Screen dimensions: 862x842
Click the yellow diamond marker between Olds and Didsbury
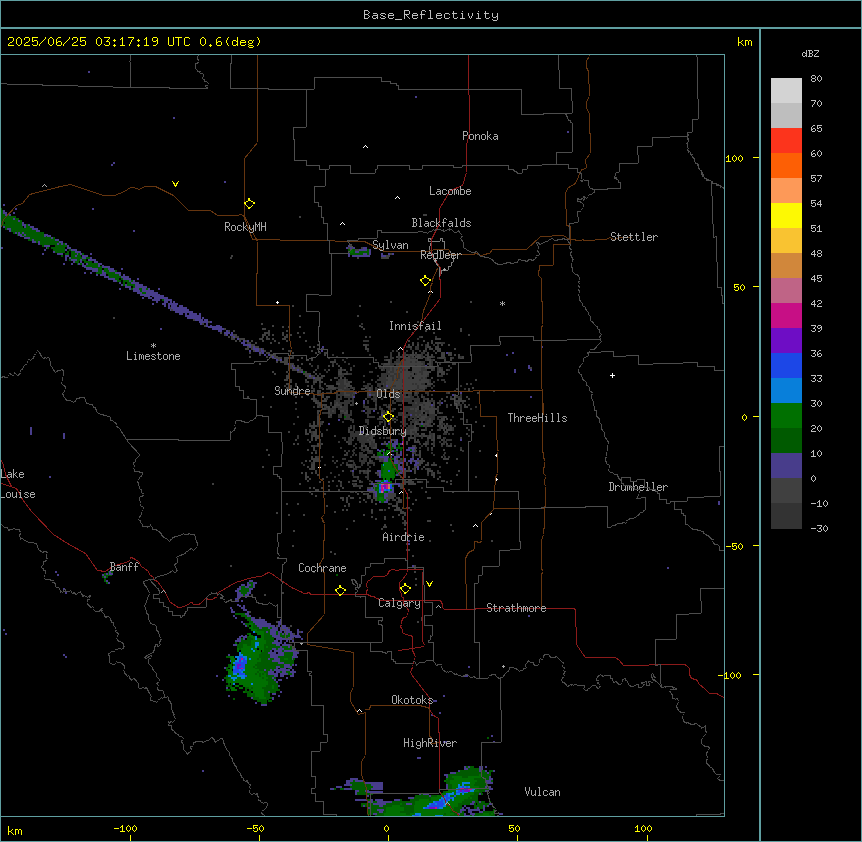point(389,417)
